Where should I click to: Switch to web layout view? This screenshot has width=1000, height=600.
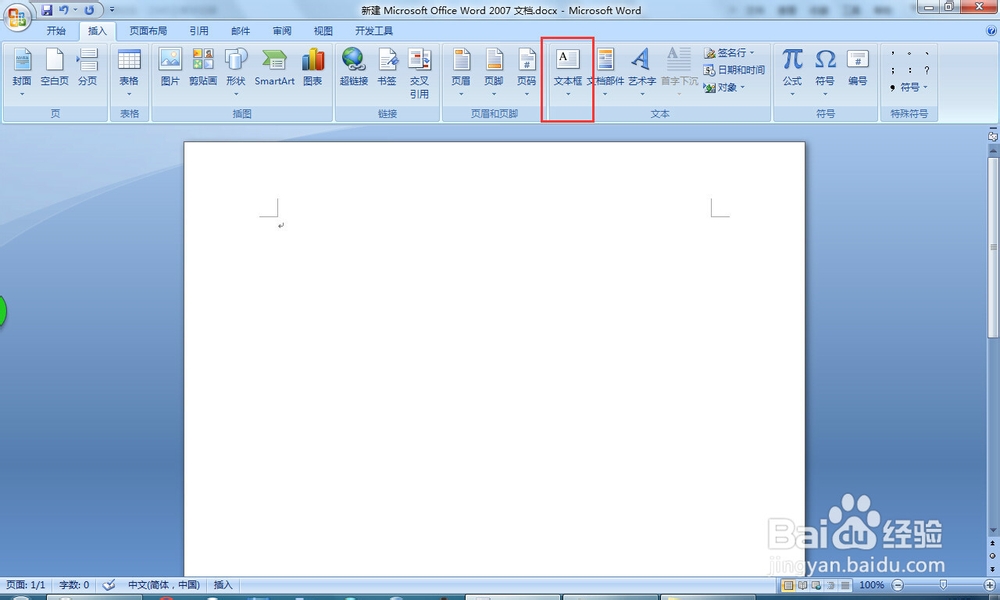click(816, 585)
